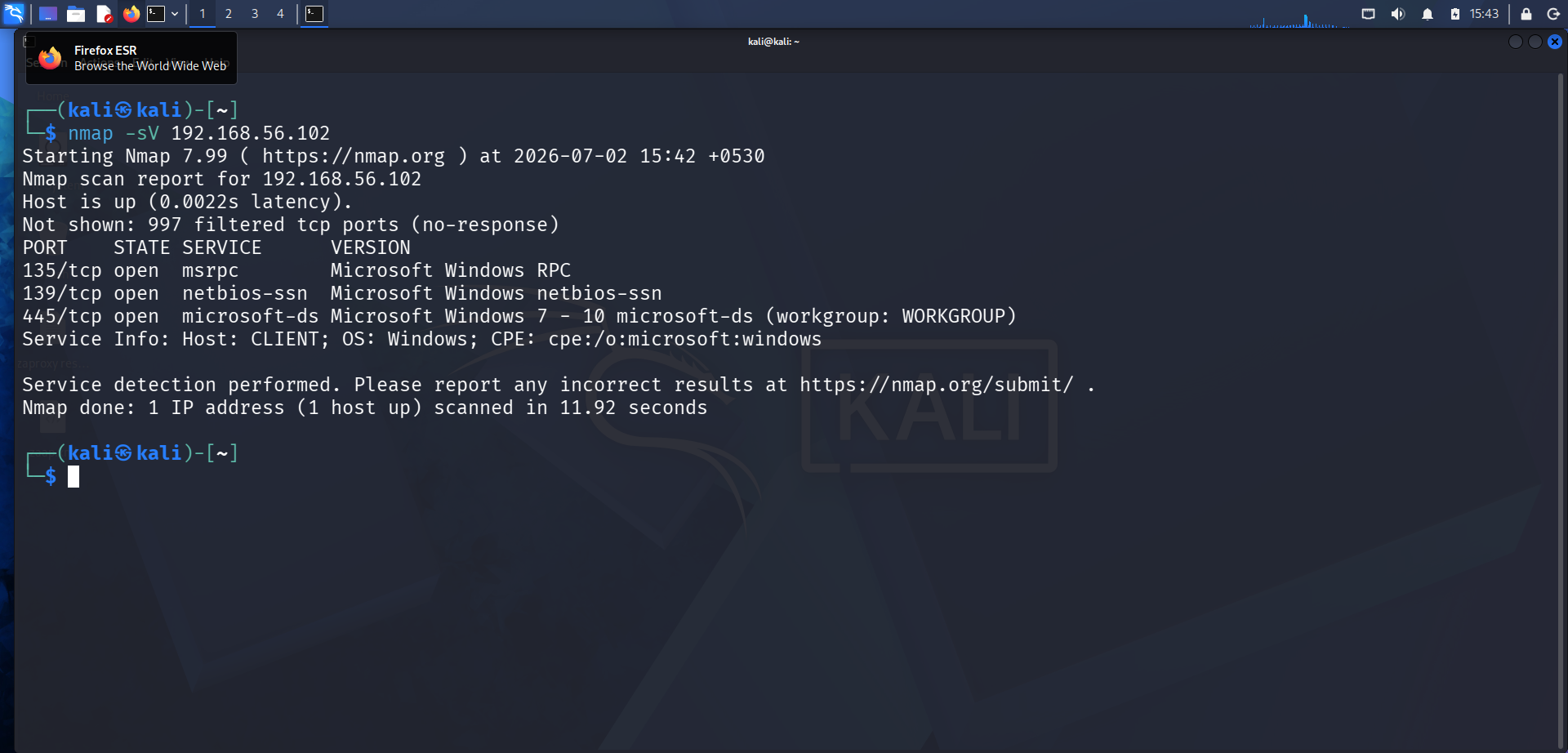
Task: Open the volume control icon
Action: pos(1398,14)
